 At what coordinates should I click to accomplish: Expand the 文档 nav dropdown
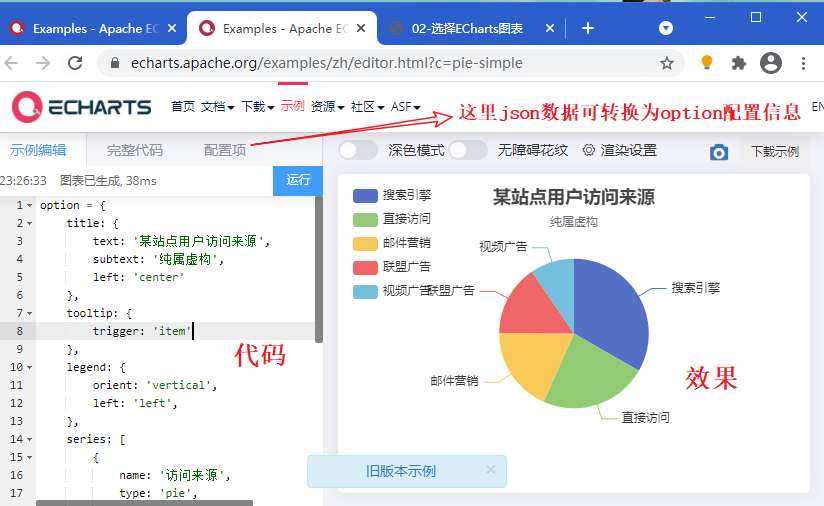click(217, 107)
